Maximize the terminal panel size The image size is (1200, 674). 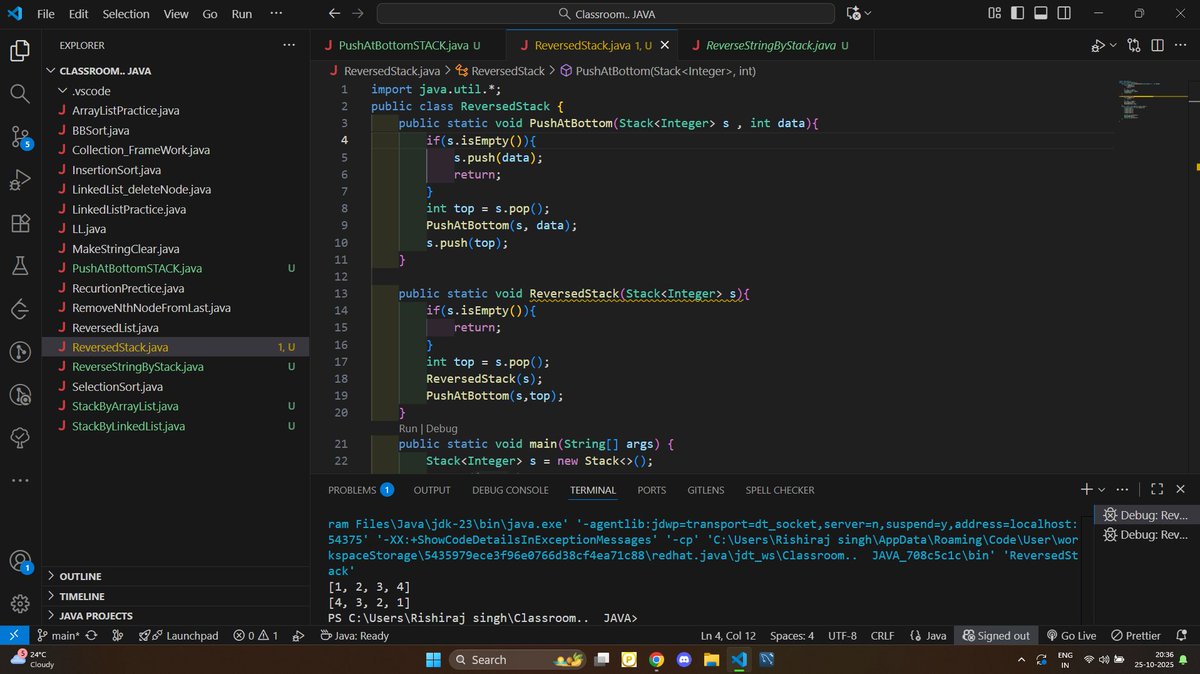point(1157,489)
